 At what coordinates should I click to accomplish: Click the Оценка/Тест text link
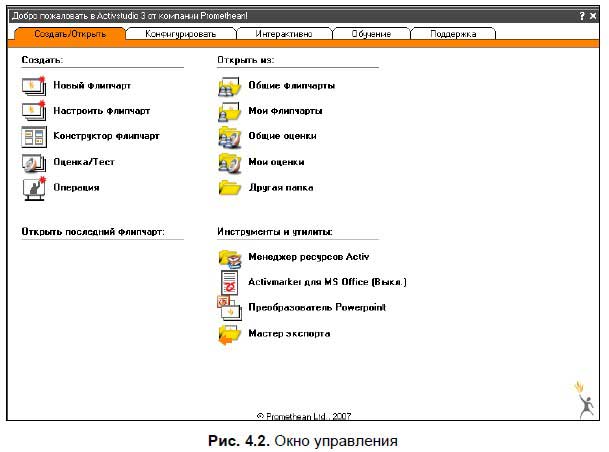pyautogui.click(x=84, y=162)
